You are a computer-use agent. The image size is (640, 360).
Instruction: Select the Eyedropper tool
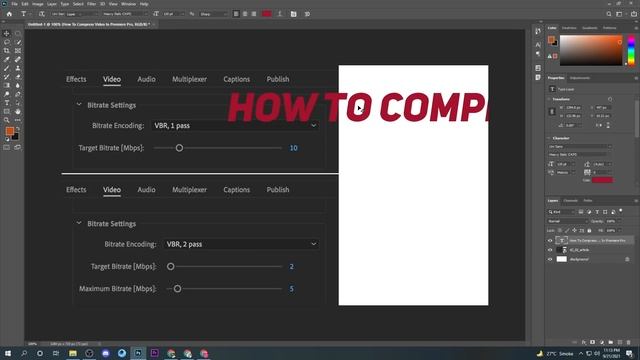[x=7, y=60]
